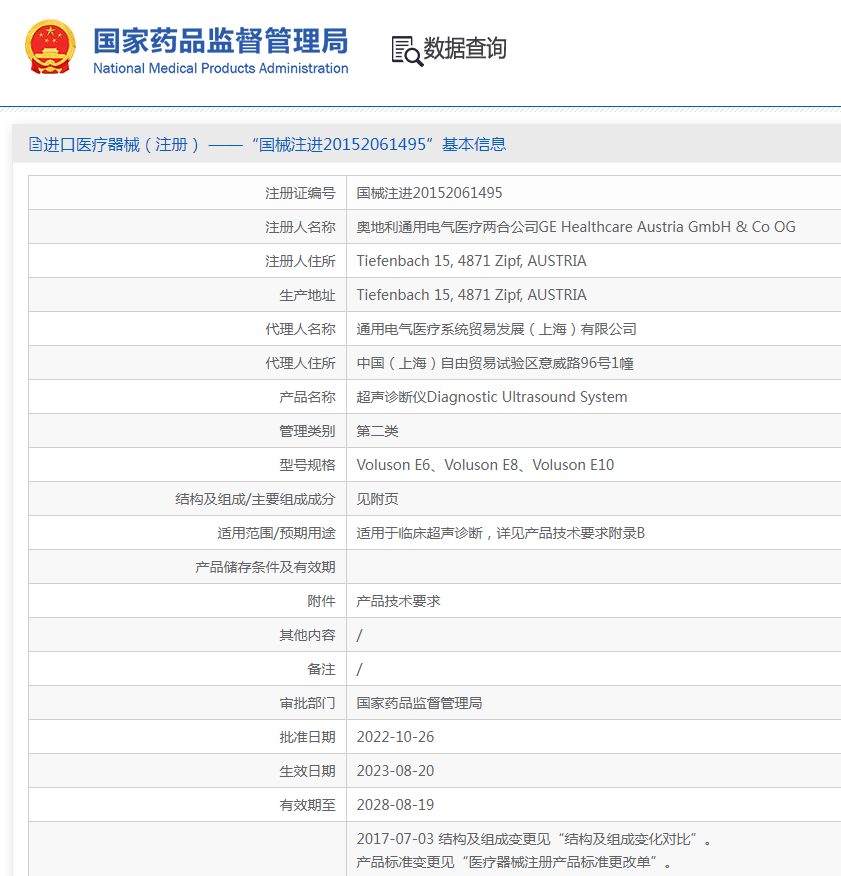
Task: Select 通用电气医疗系统贸易发展（上海）有限公司 value
Action: click(496, 329)
